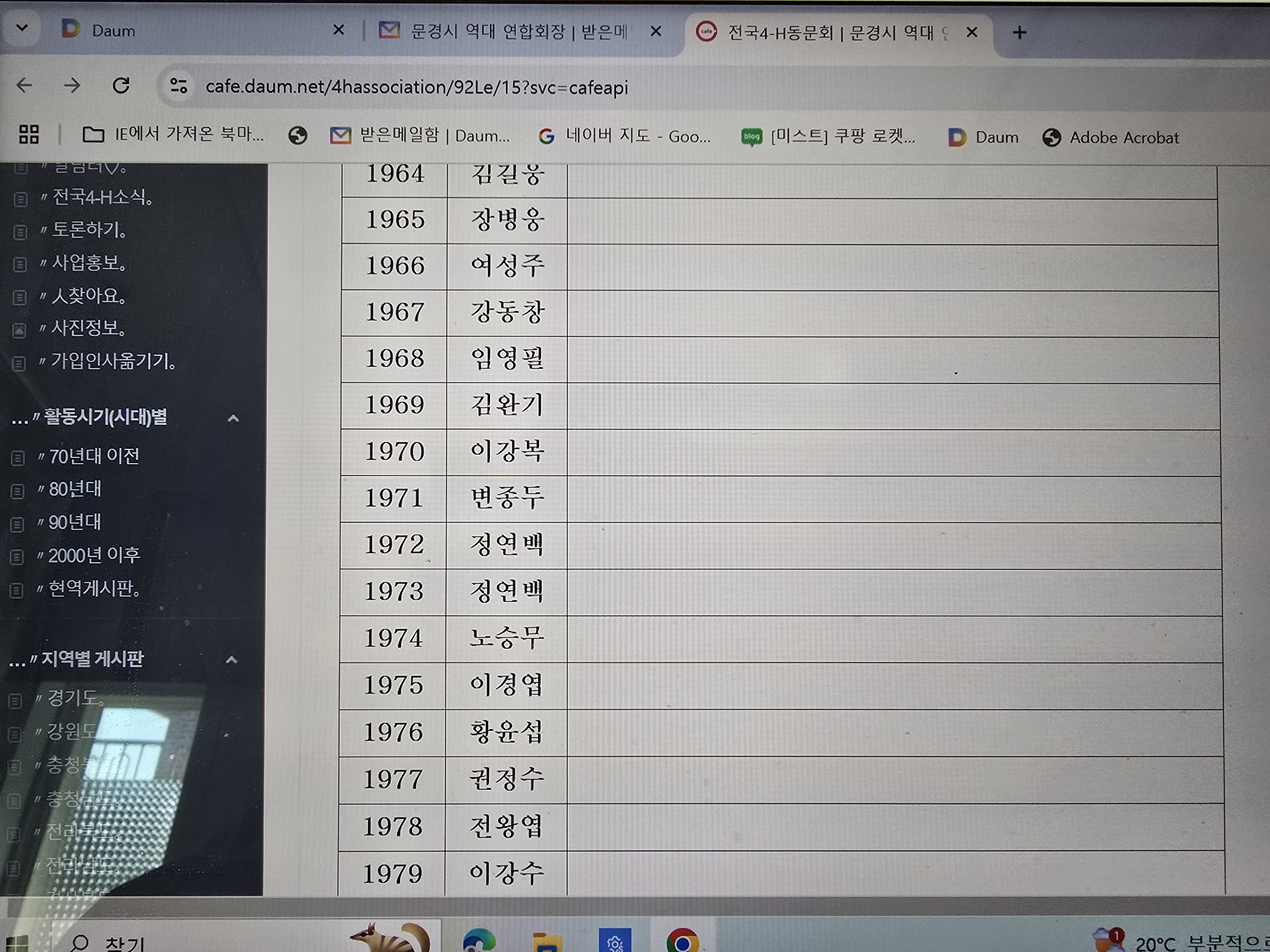Go back to the previous page
1270x952 pixels.
[x=24, y=85]
